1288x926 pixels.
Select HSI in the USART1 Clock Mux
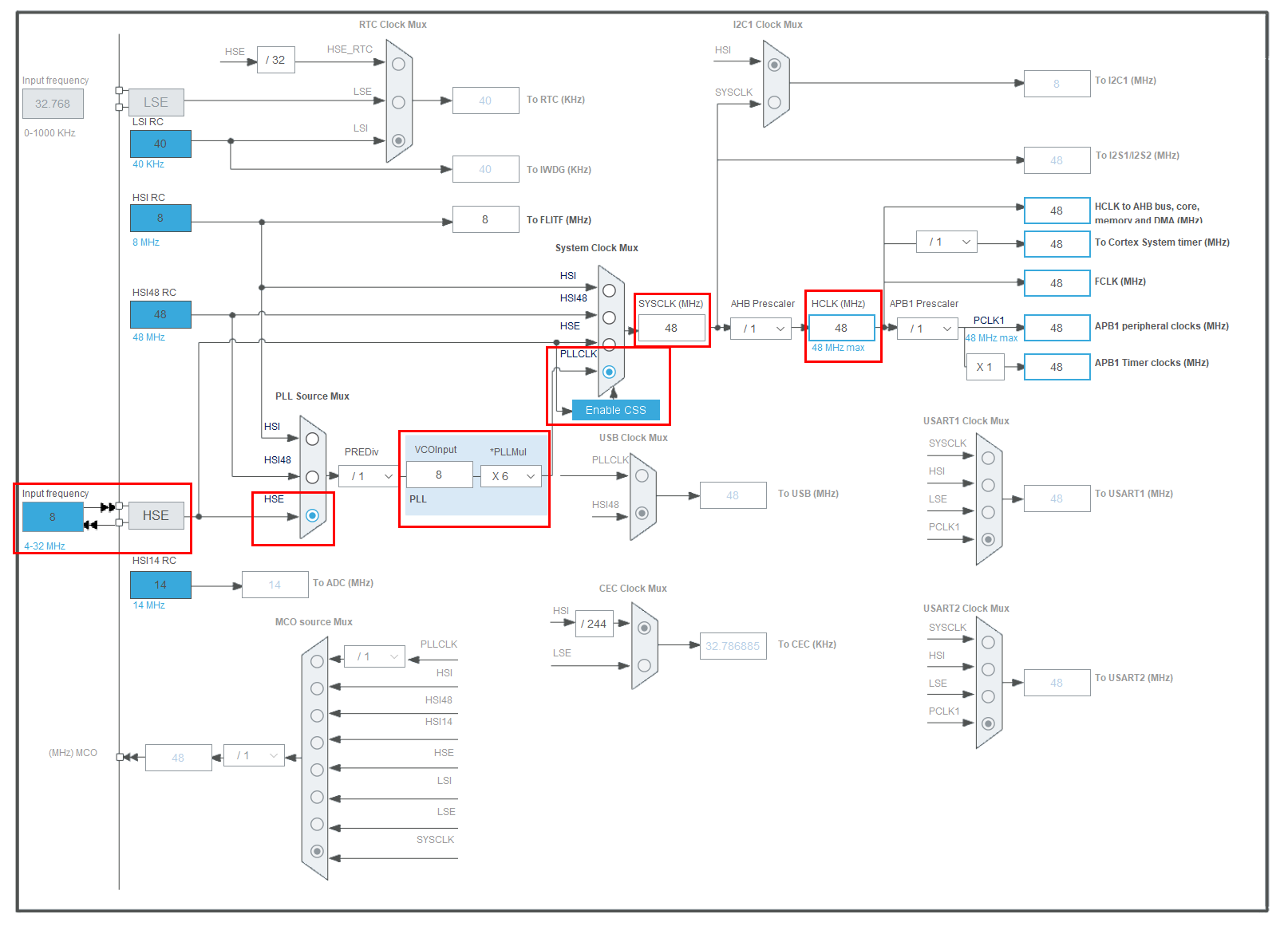coord(989,484)
